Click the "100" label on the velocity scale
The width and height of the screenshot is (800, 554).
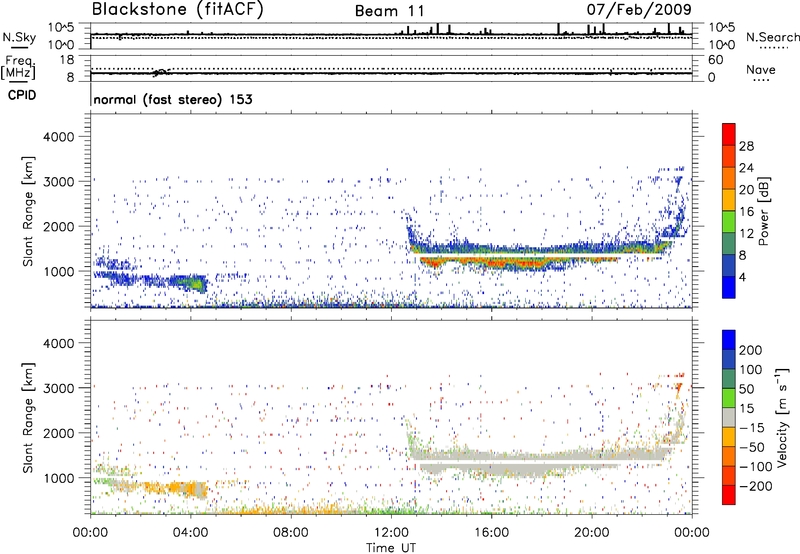click(x=751, y=369)
